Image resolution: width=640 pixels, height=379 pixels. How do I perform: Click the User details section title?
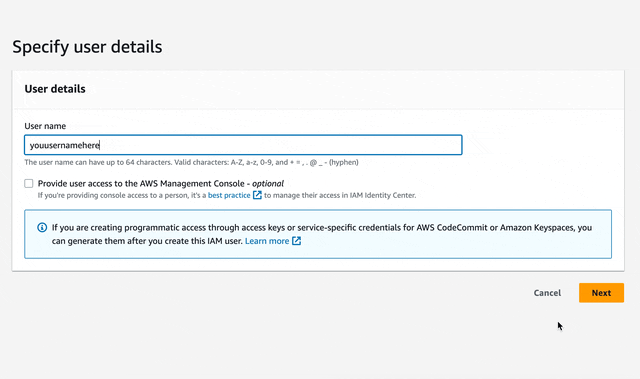[55, 89]
